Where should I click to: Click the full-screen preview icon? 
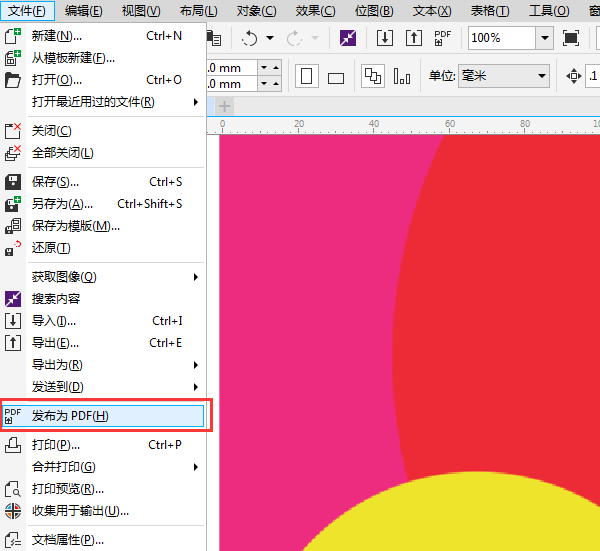(x=571, y=38)
